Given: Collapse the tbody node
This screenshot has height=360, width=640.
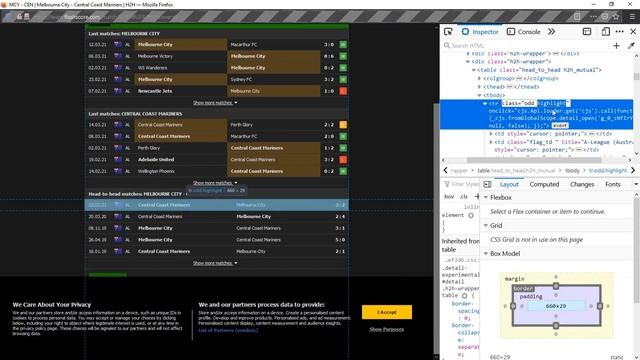Looking at the screenshot, I should point(480,95).
